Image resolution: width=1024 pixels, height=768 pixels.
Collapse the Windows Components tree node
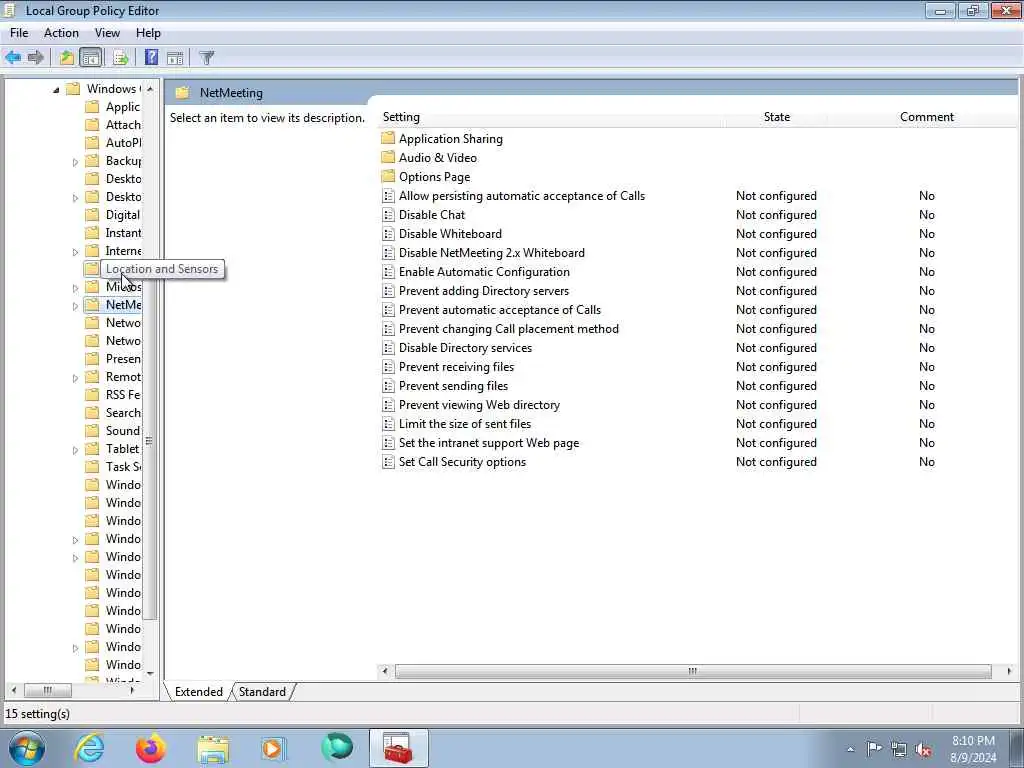56,89
